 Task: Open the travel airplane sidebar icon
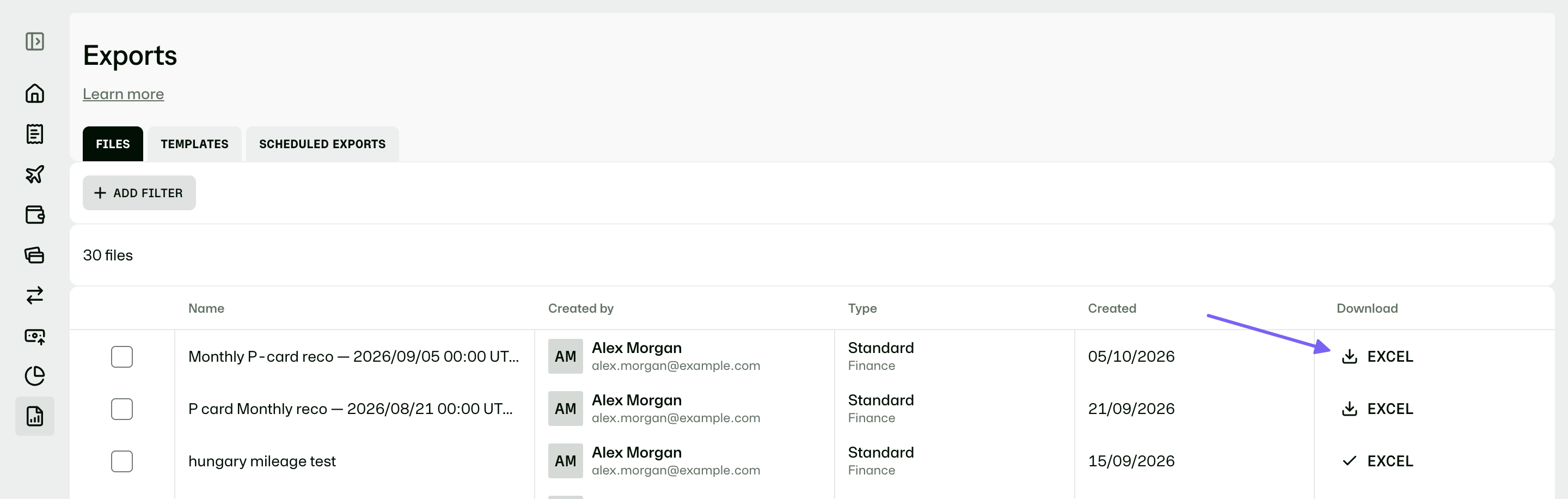(x=35, y=174)
